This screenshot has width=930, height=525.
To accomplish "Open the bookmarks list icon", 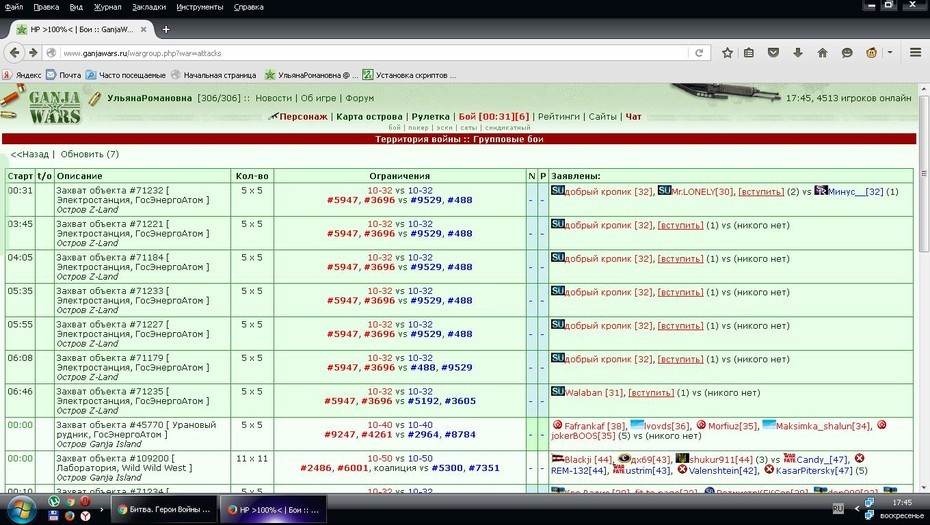I will click(x=749, y=53).
